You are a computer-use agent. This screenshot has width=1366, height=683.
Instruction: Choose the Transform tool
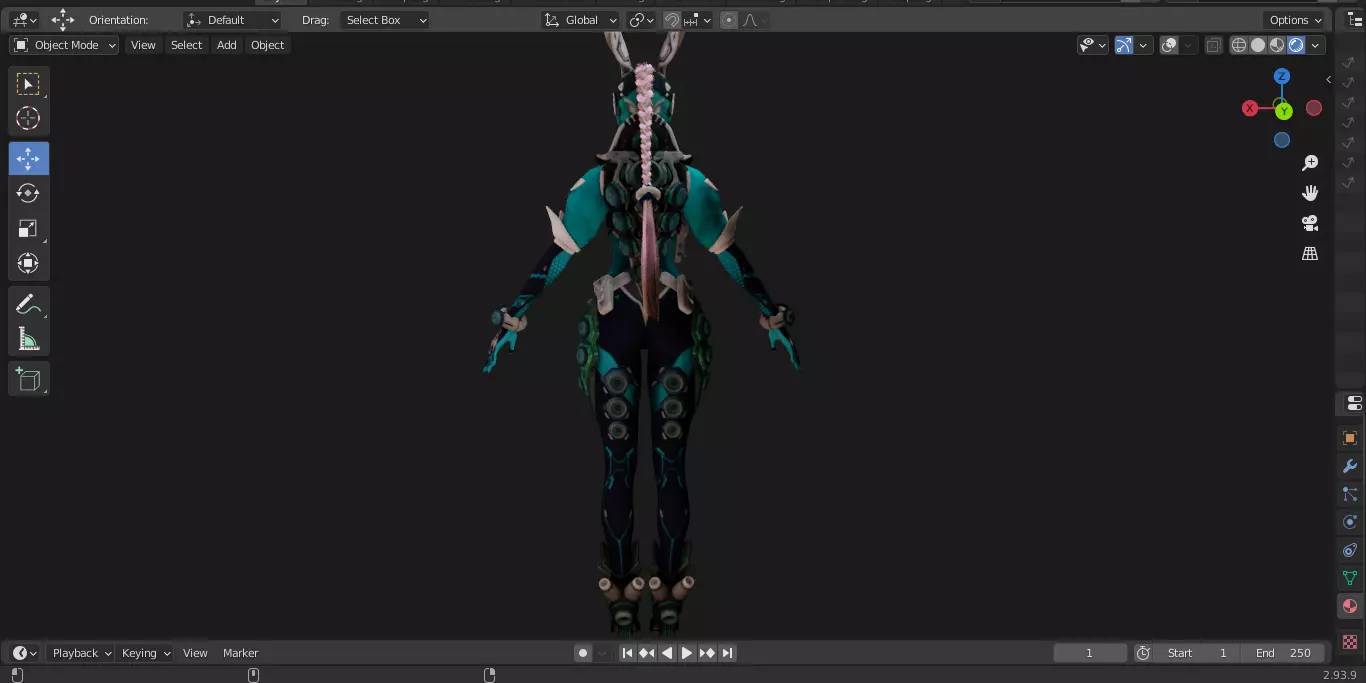click(x=28, y=263)
